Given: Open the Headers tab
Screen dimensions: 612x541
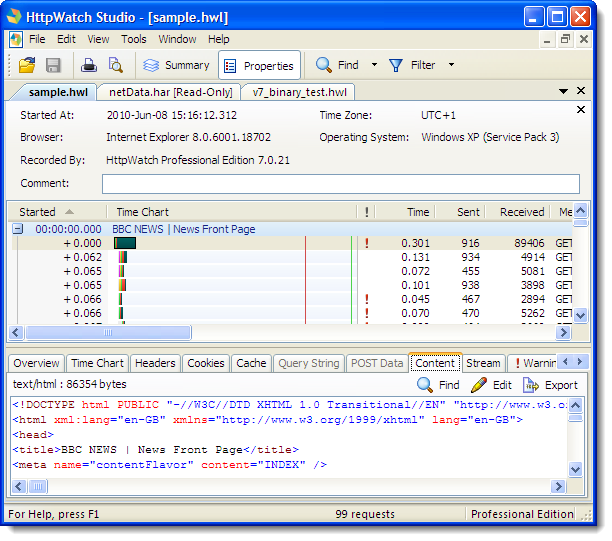Looking at the screenshot, I should pyautogui.click(x=155, y=363).
